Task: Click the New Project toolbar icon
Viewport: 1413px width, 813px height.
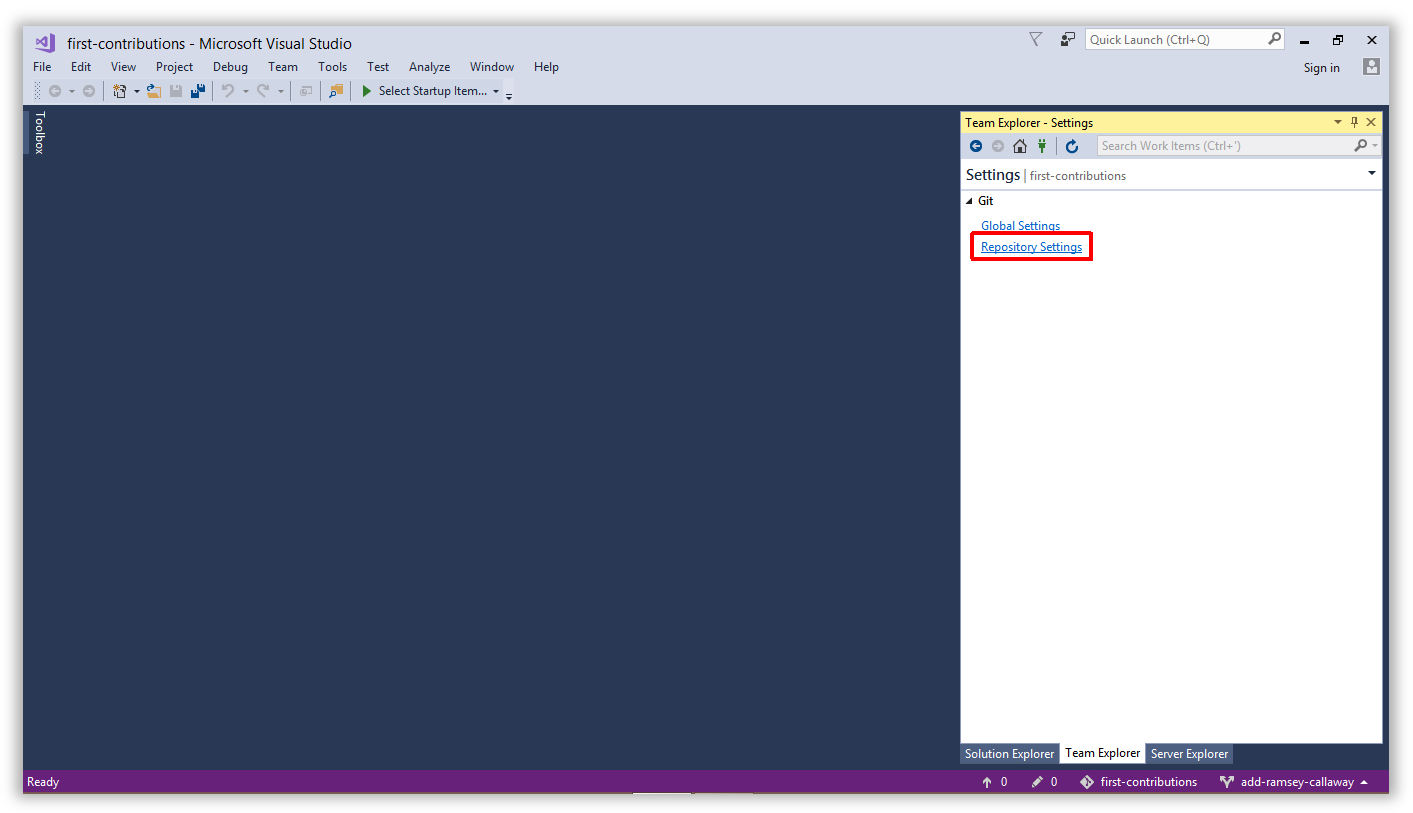Action: click(x=120, y=91)
